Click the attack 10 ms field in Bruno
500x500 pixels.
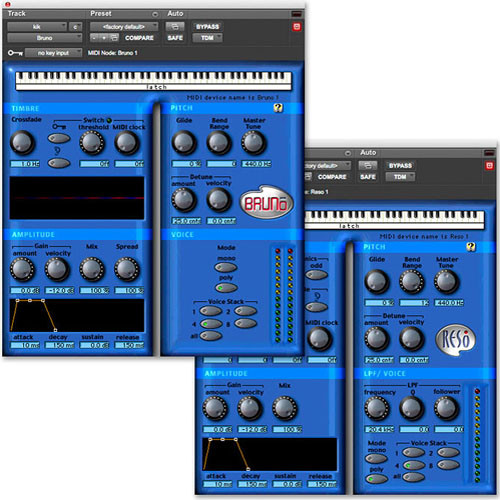[x=25, y=345]
